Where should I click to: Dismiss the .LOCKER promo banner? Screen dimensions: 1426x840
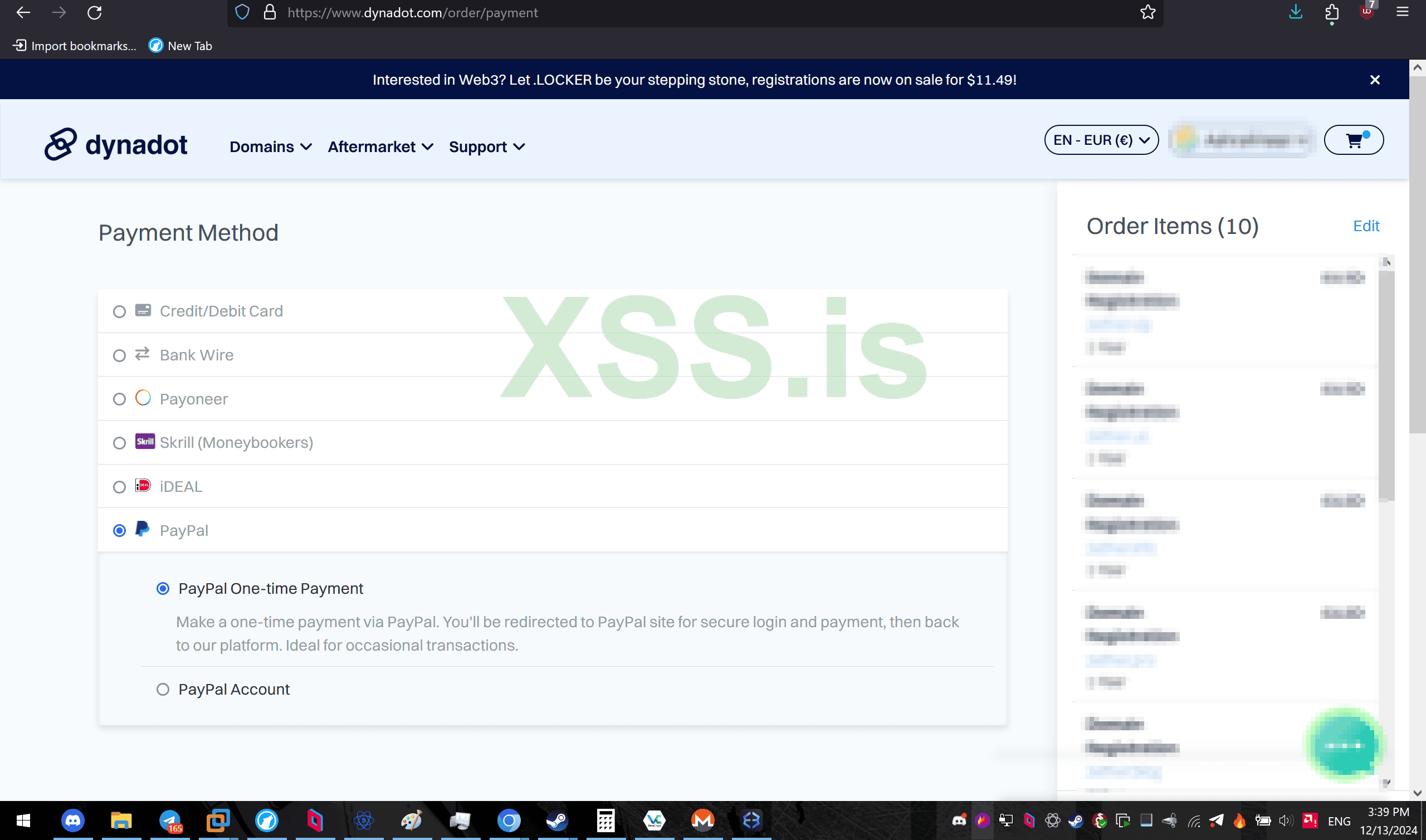point(1375,80)
